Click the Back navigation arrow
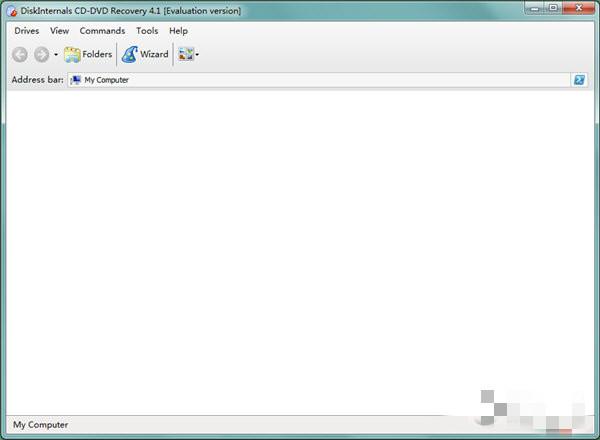This screenshot has height=440, width=600. pos(20,55)
